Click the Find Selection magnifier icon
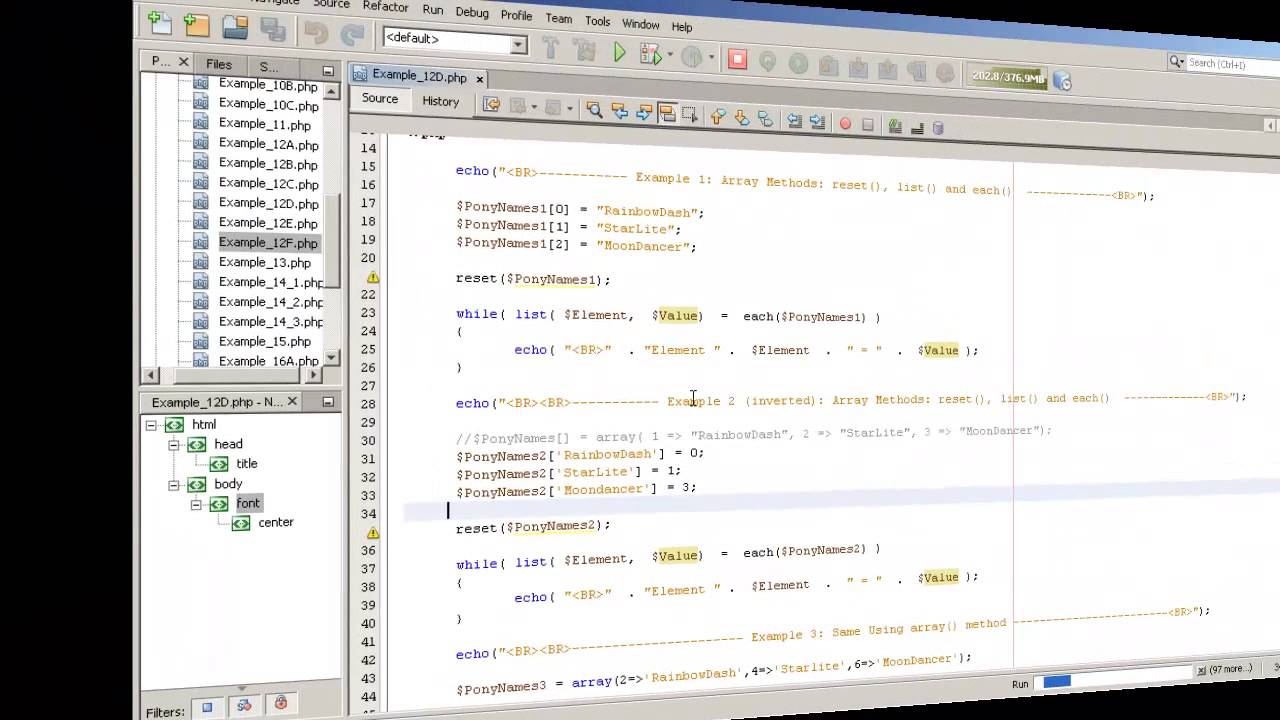The width and height of the screenshot is (1280, 720). 594,110
